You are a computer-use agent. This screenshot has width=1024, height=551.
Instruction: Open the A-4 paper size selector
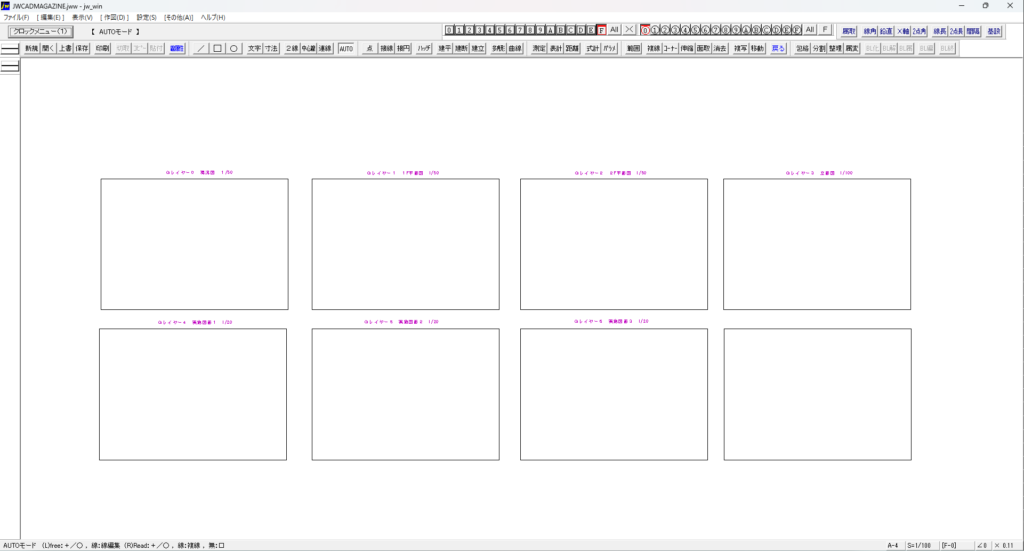[892, 545]
